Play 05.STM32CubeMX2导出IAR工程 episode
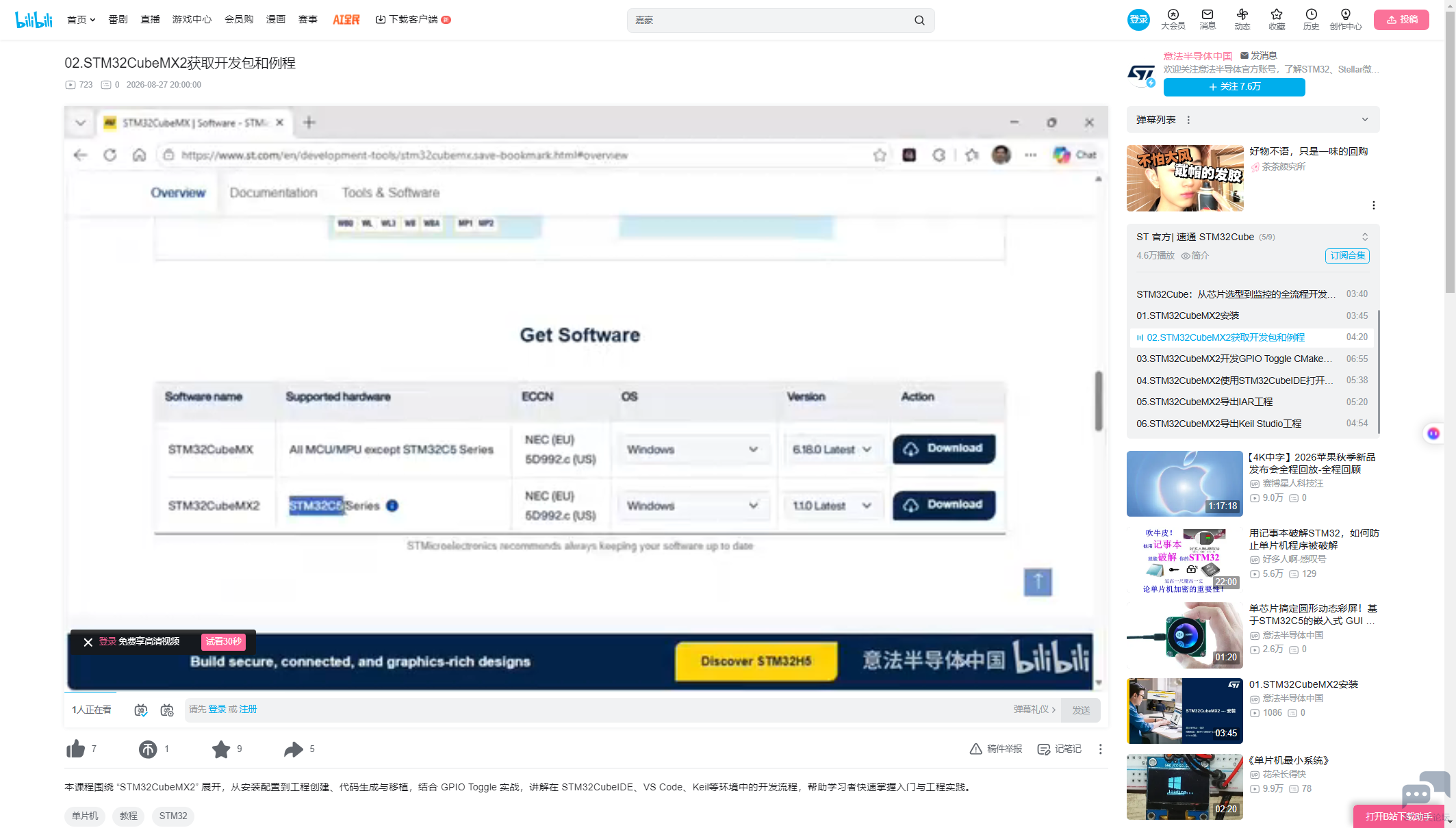1456x828 pixels. click(1252, 402)
